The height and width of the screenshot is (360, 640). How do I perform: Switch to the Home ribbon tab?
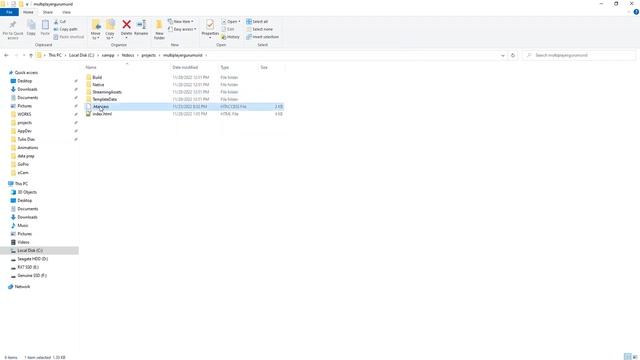28,12
